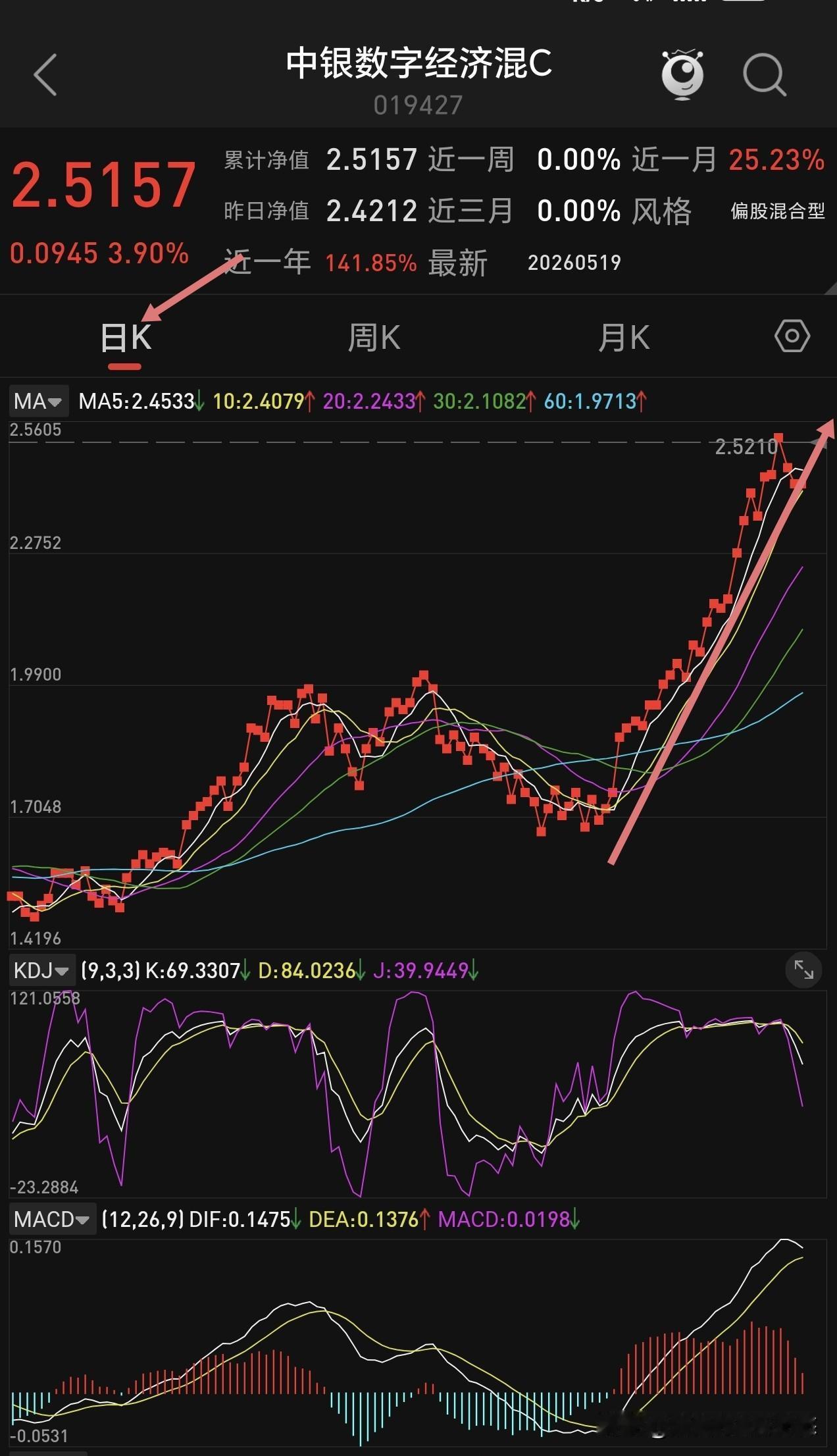Open the KDJ indicator dropdown

click(41, 970)
